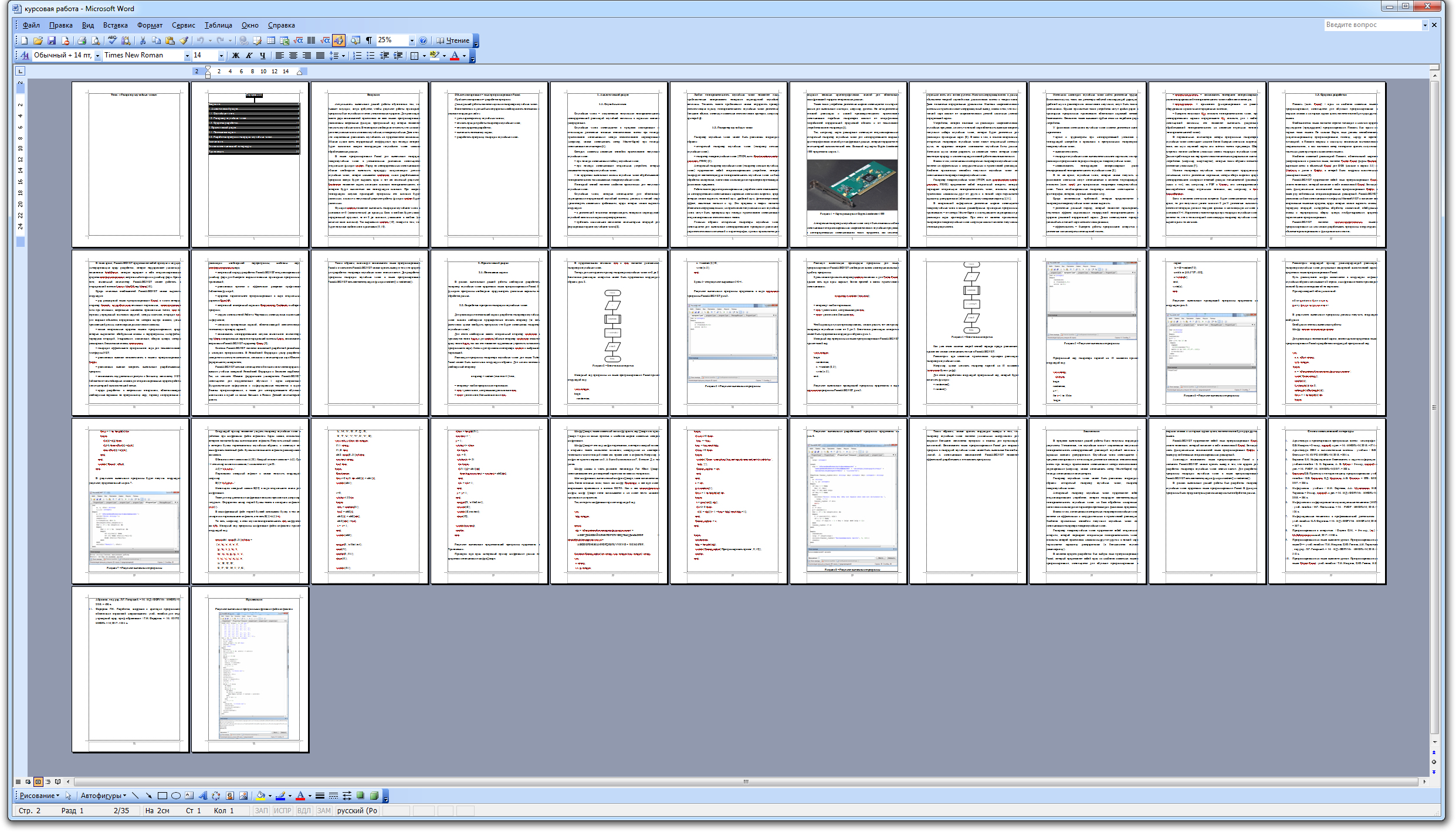This screenshot has height=832, width=1456.
Task: Open the Формат menu
Action: pyautogui.click(x=150, y=25)
